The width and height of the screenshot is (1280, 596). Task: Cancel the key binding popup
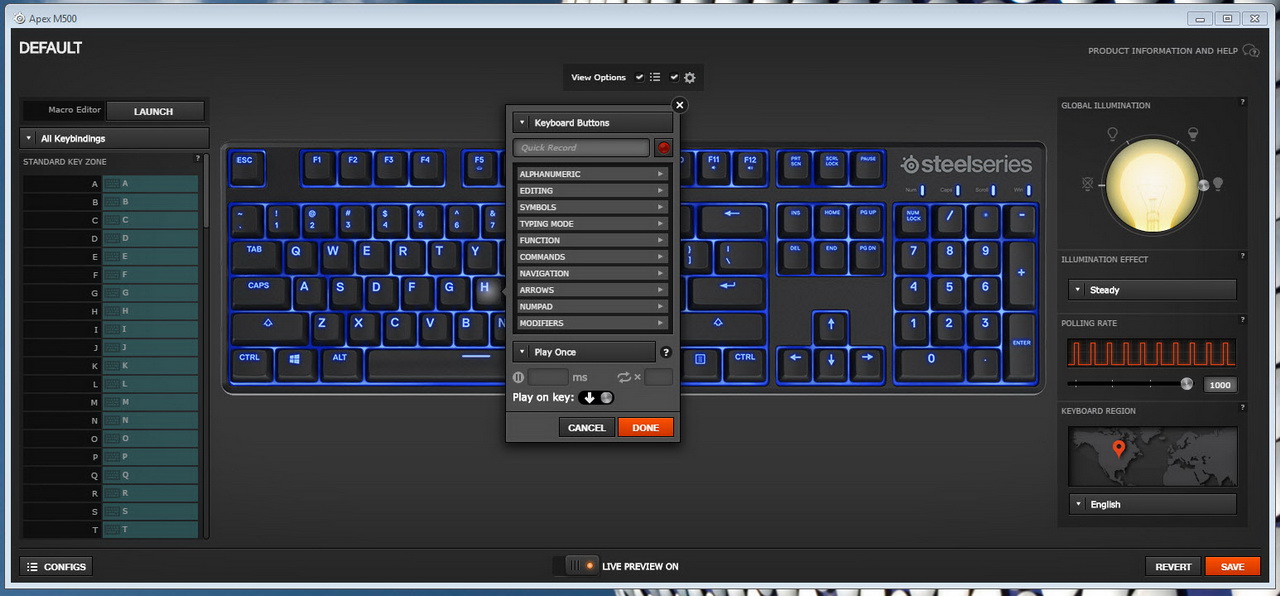[x=586, y=427]
